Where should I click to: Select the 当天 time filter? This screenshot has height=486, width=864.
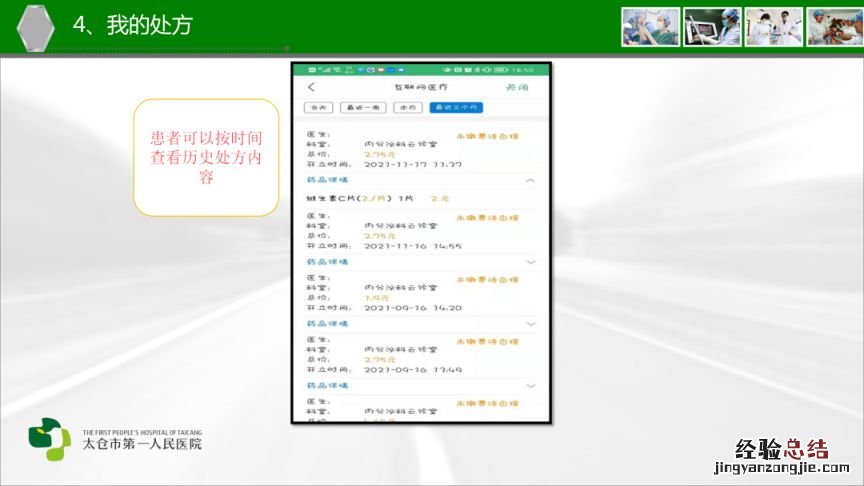[x=318, y=107]
